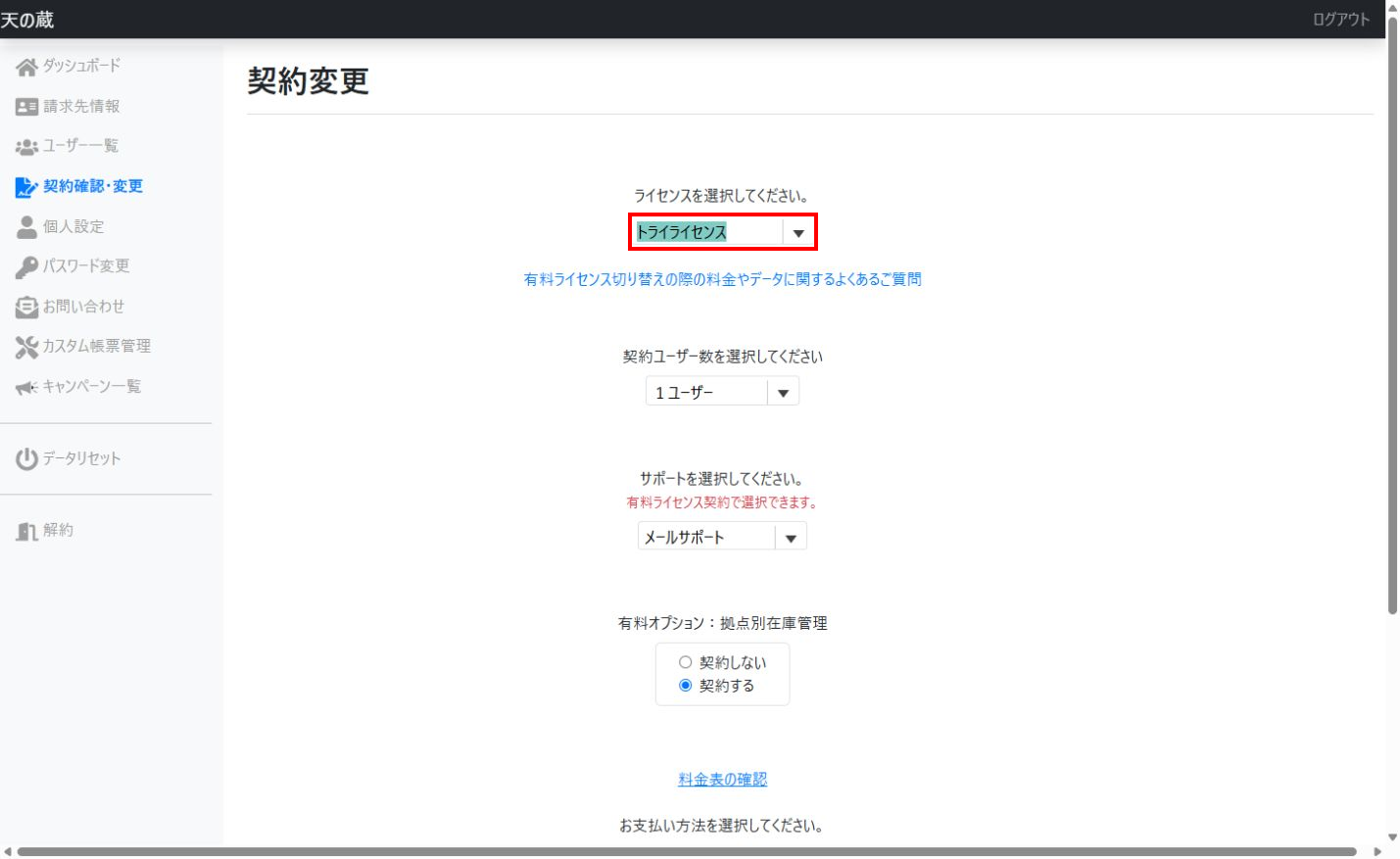Open パスワード変更 from the sidebar
Viewport: 1400px width, 859px height.
86,266
